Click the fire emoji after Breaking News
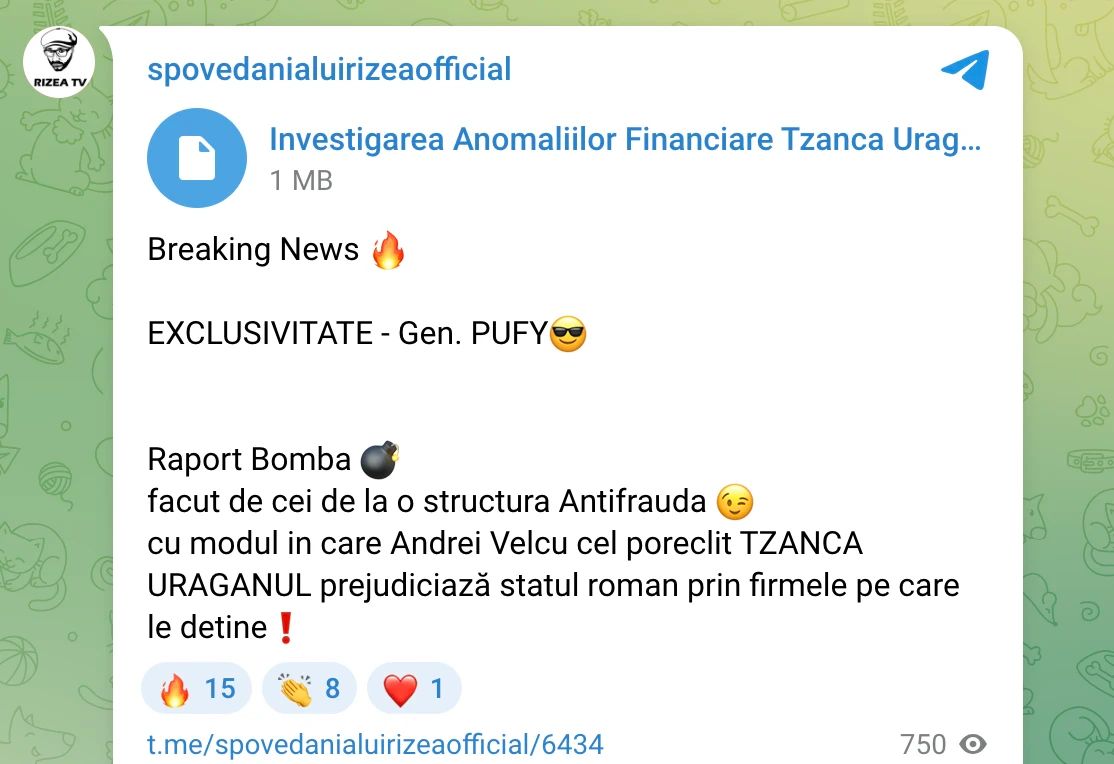This screenshot has width=1114, height=764. (388, 250)
